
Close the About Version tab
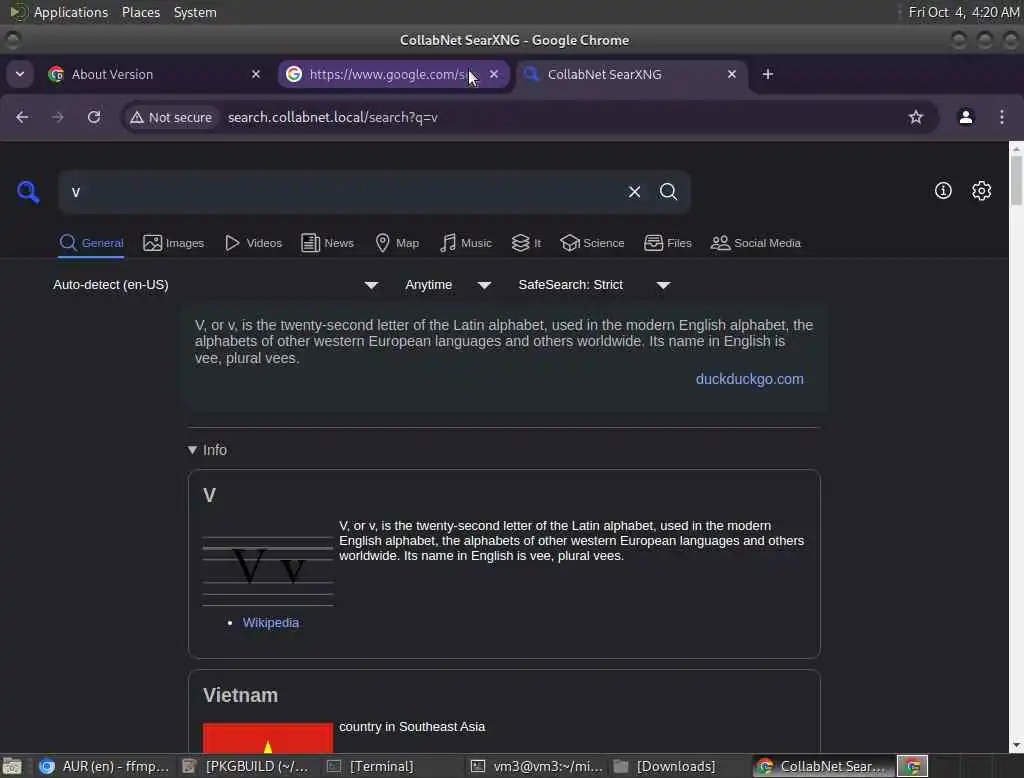(x=256, y=74)
